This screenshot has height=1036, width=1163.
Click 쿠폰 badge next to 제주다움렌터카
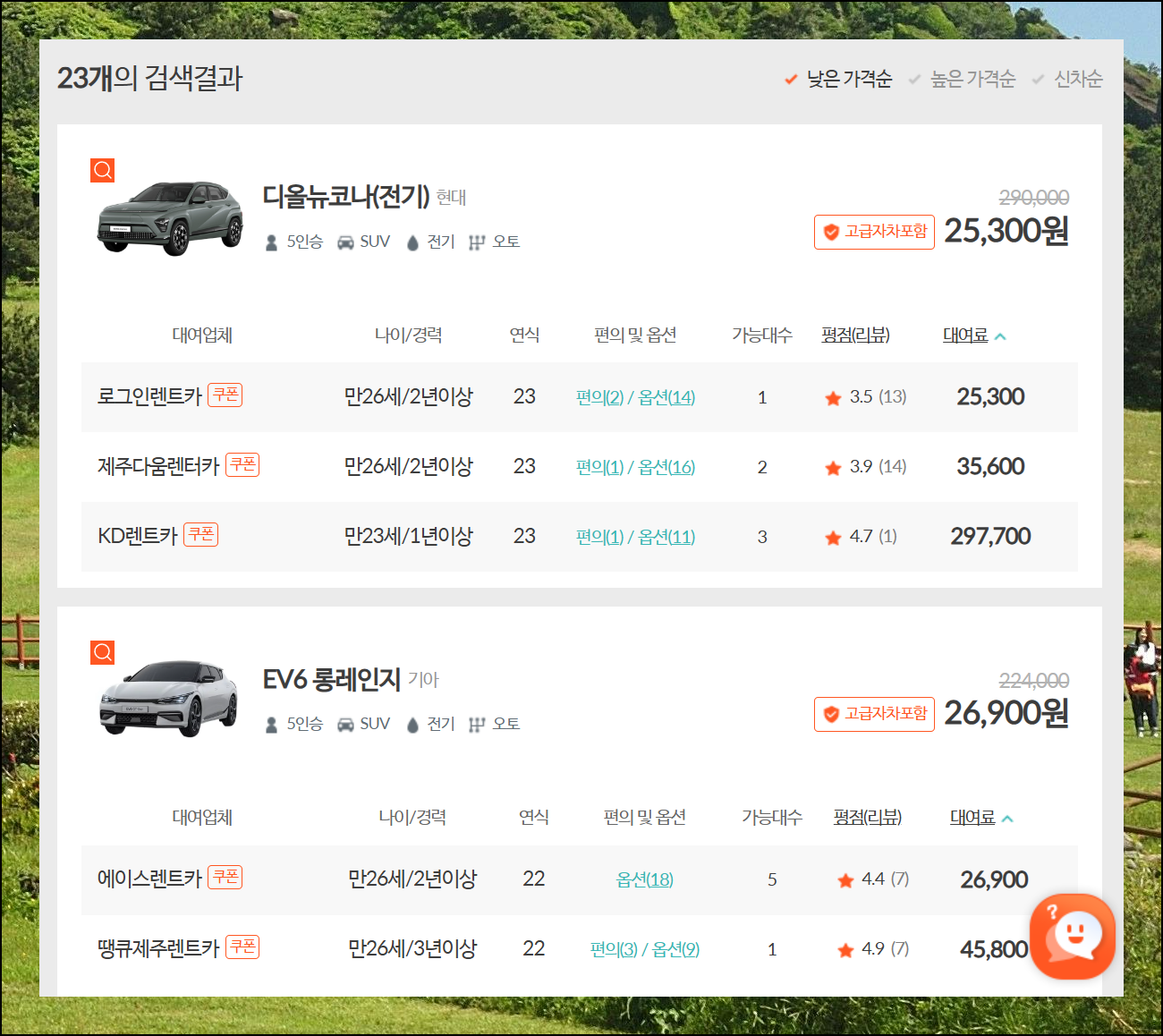(242, 464)
